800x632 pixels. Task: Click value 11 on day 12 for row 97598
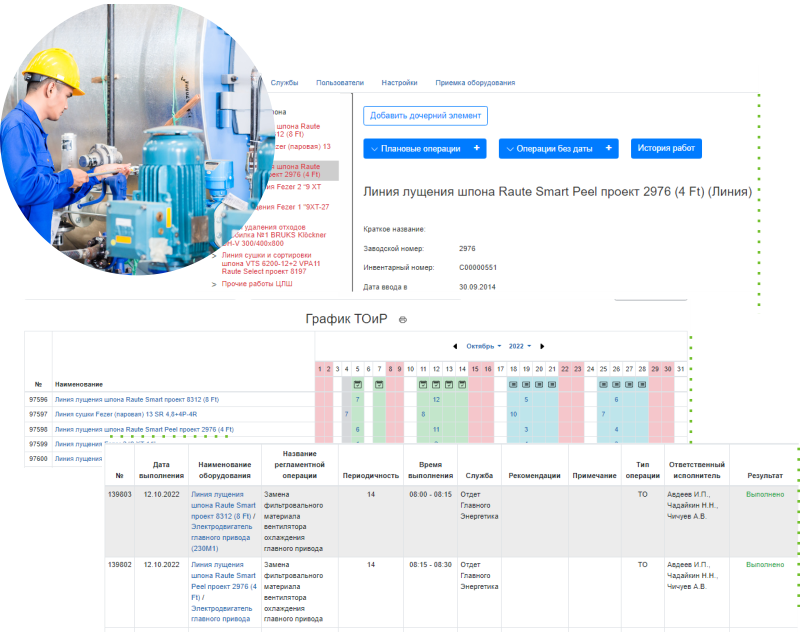point(436,429)
